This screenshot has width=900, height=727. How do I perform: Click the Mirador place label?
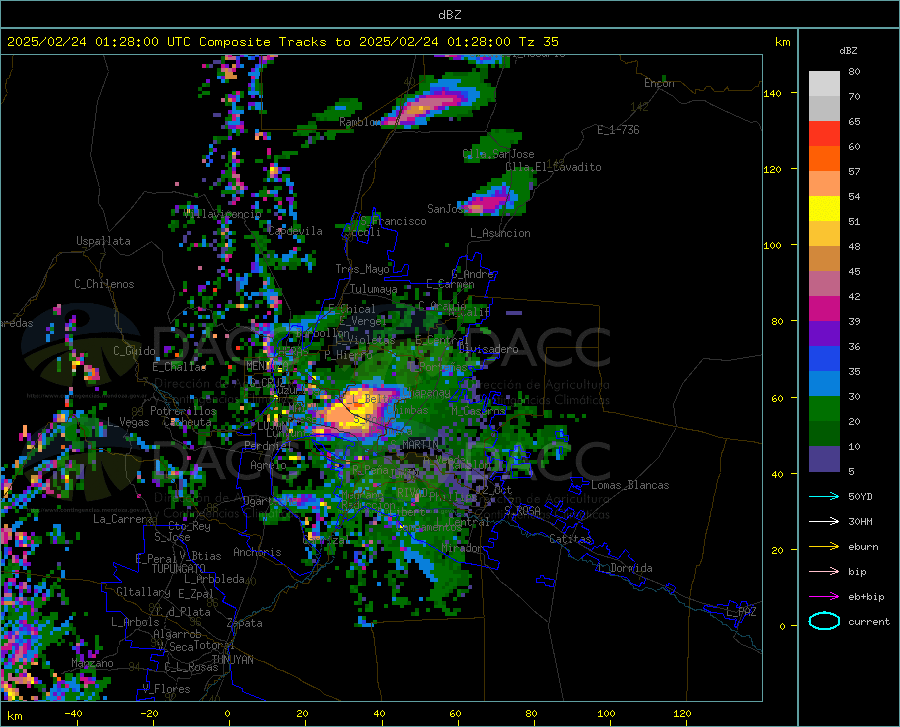coord(462,549)
